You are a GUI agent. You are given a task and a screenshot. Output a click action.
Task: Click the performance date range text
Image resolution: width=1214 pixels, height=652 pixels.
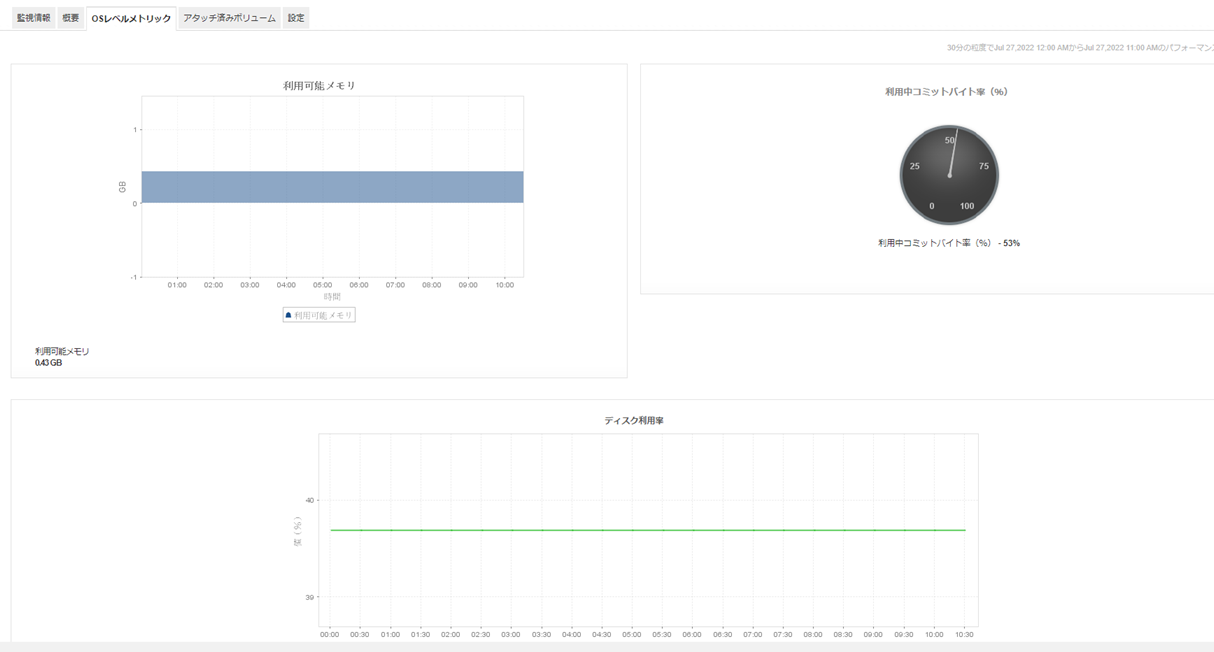point(1080,48)
